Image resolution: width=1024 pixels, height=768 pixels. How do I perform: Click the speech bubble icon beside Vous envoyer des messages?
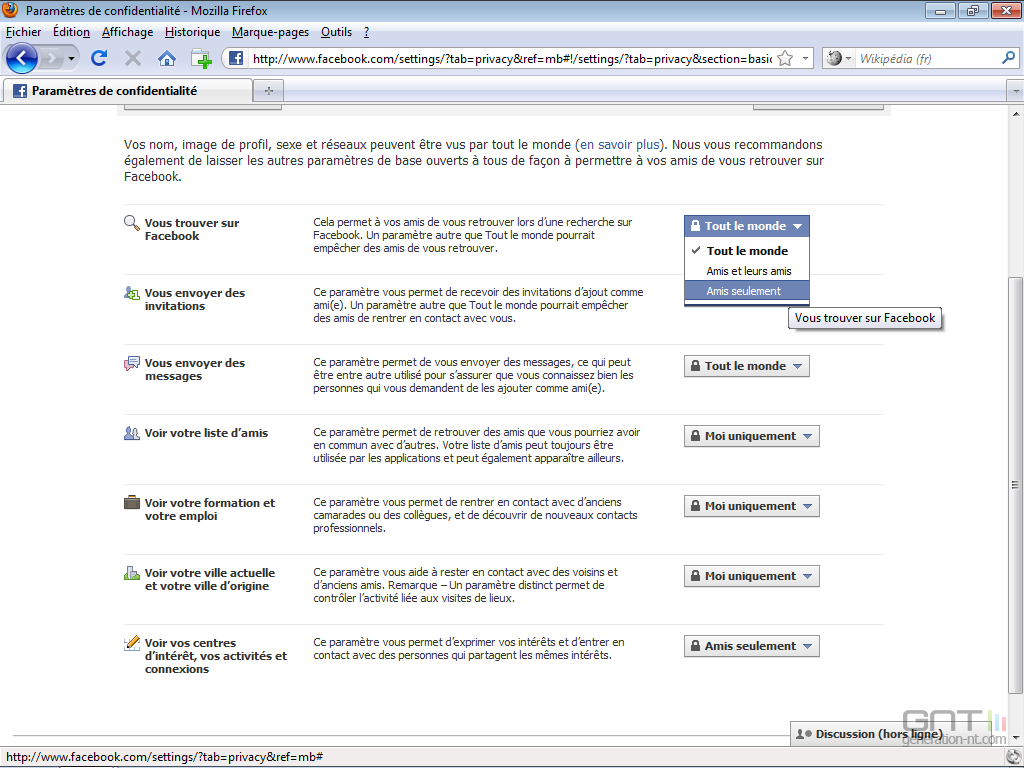tap(131, 363)
